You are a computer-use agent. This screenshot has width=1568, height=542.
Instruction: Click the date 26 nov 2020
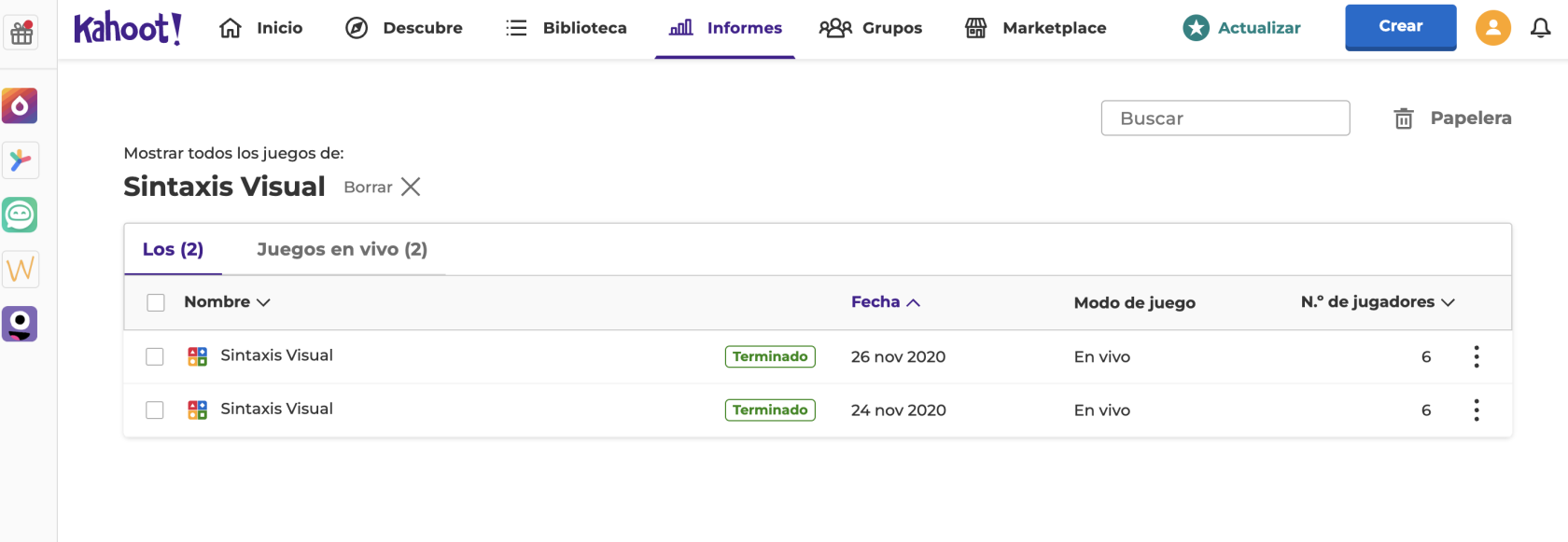[x=898, y=356]
